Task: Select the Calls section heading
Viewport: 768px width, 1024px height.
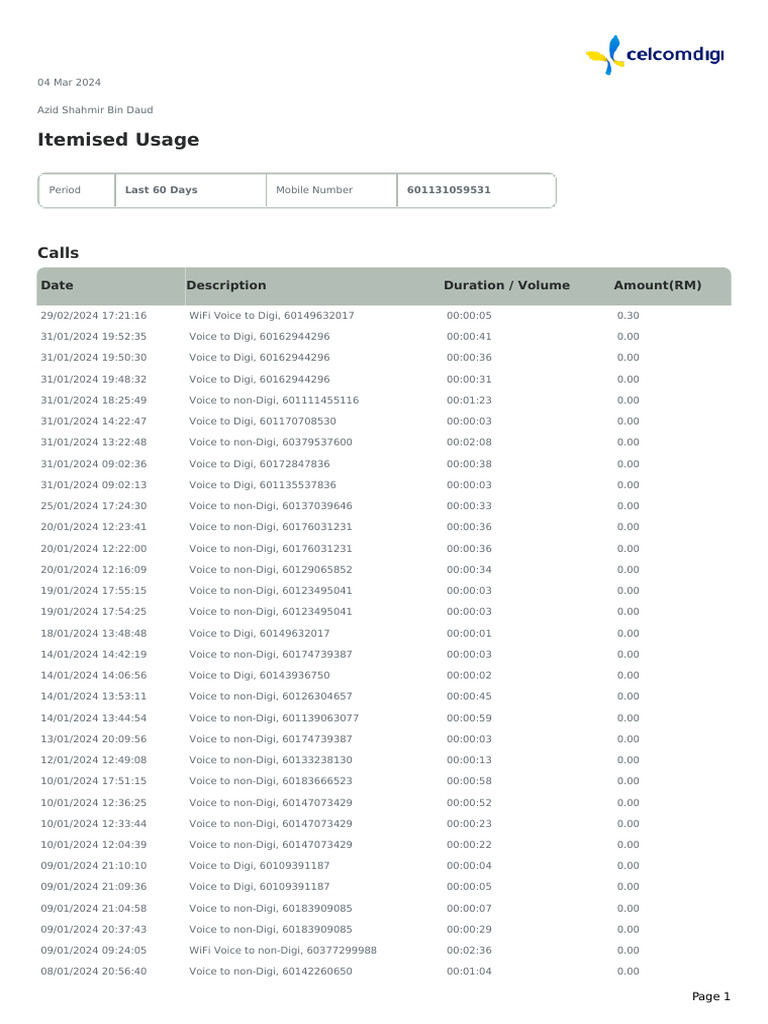Action: pyautogui.click(x=58, y=253)
